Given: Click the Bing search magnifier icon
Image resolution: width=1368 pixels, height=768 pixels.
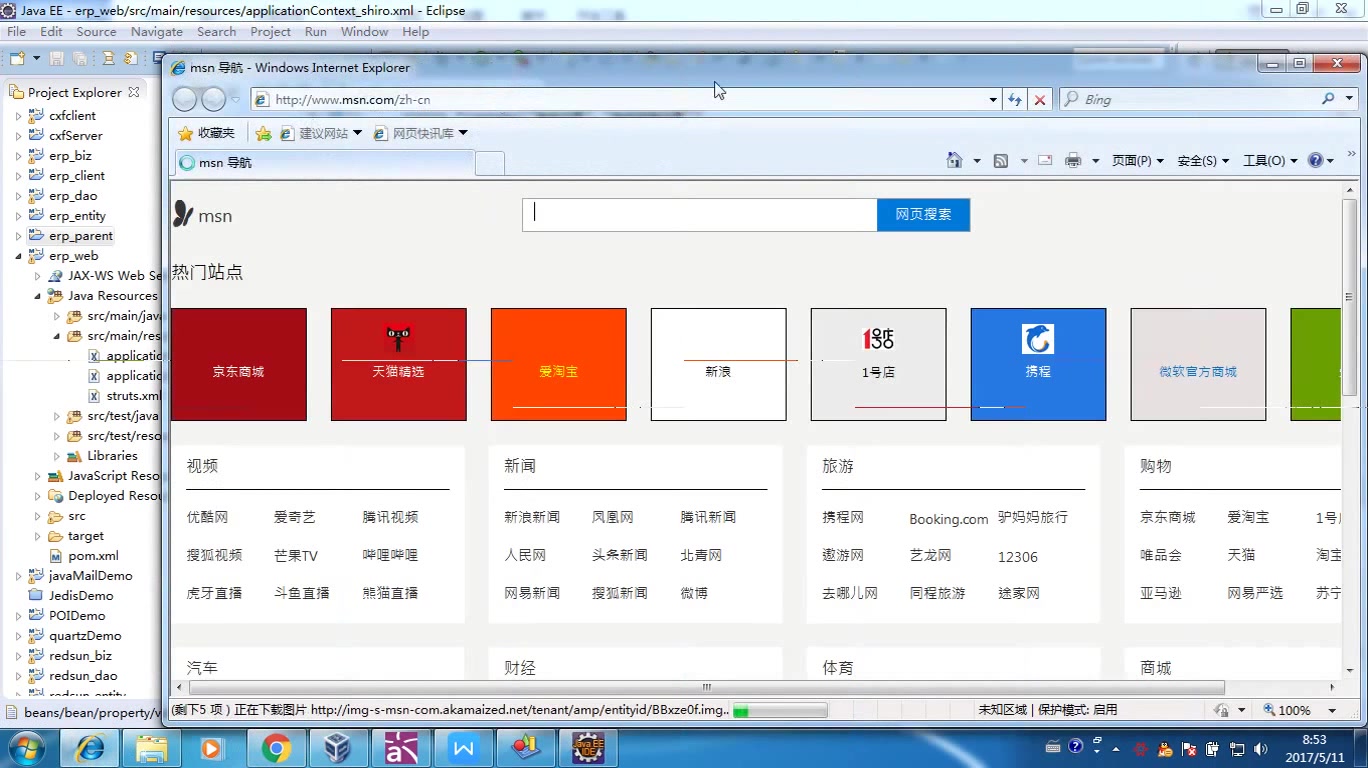Looking at the screenshot, I should click(x=1328, y=99).
